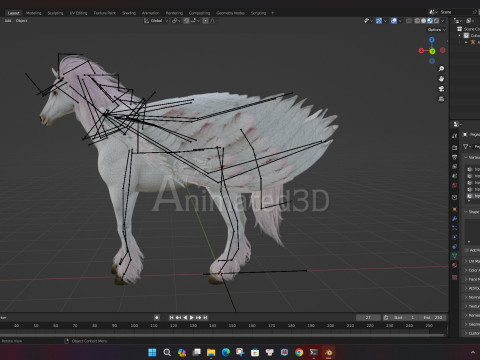The height and width of the screenshot is (360, 480).
Task: Click the Z axis on navigation gizmo
Action: coord(432,40)
